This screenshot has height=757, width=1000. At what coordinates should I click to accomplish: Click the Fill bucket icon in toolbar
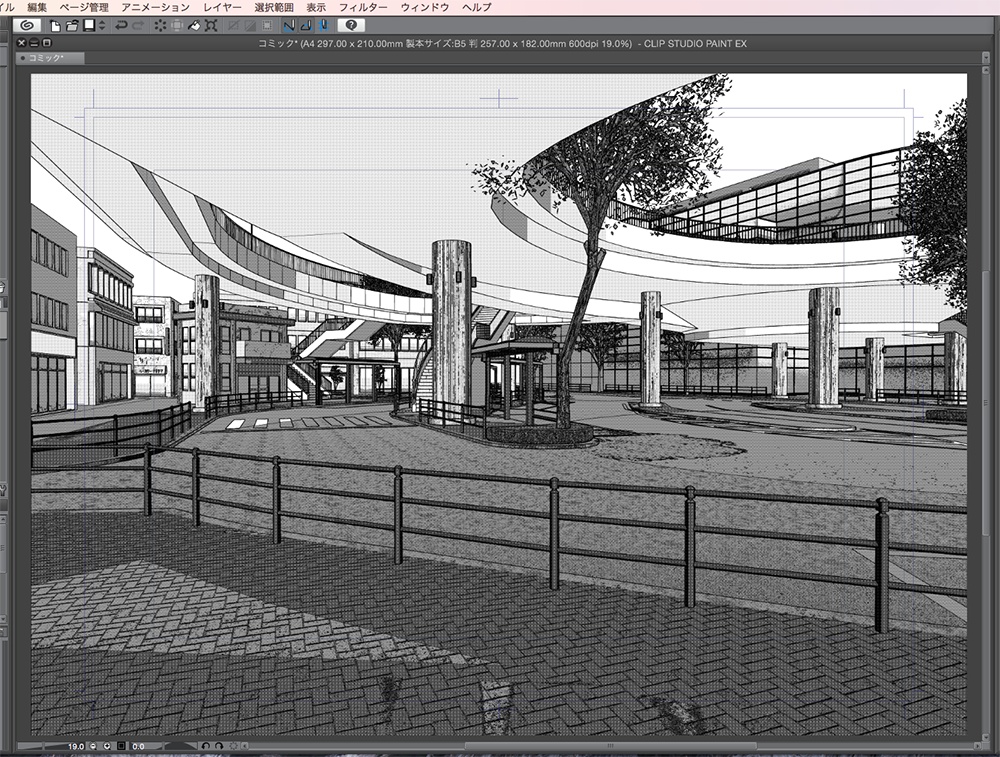(194, 26)
